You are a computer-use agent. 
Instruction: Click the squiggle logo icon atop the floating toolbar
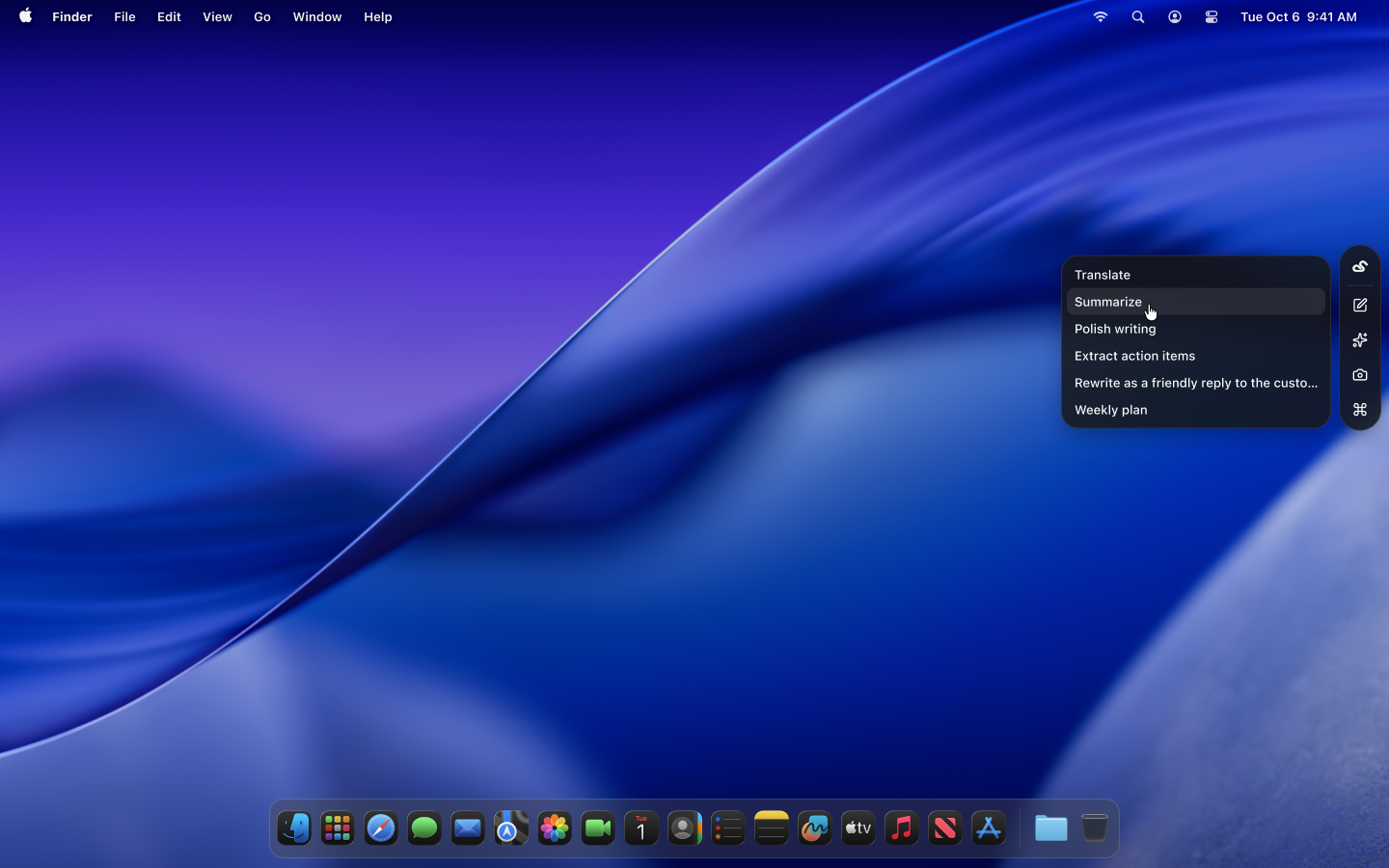(x=1360, y=266)
